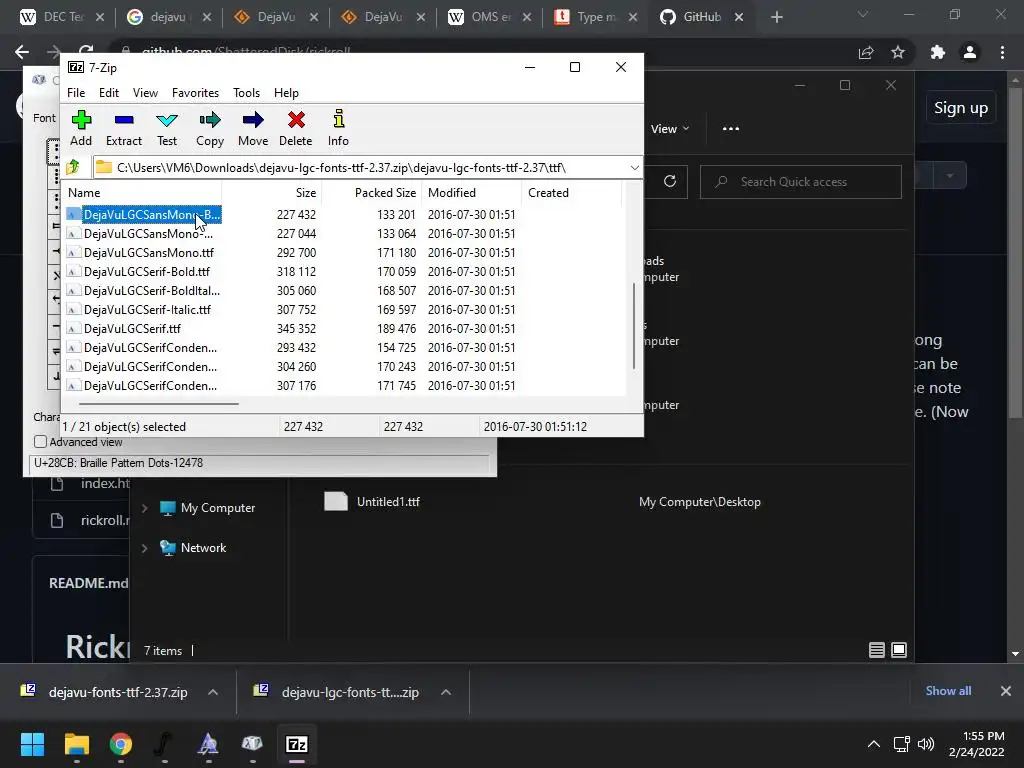Select the file with size 227 044
The height and width of the screenshot is (768, 1024).
[x=148, y=234]
